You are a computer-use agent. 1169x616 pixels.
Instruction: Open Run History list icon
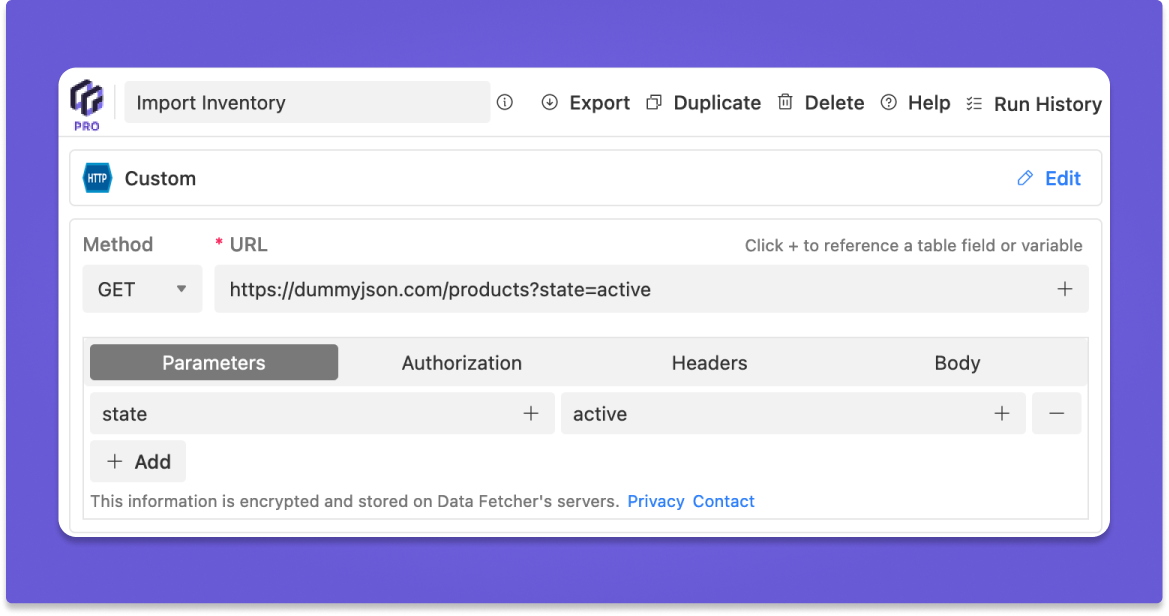[x=974, y=103]
